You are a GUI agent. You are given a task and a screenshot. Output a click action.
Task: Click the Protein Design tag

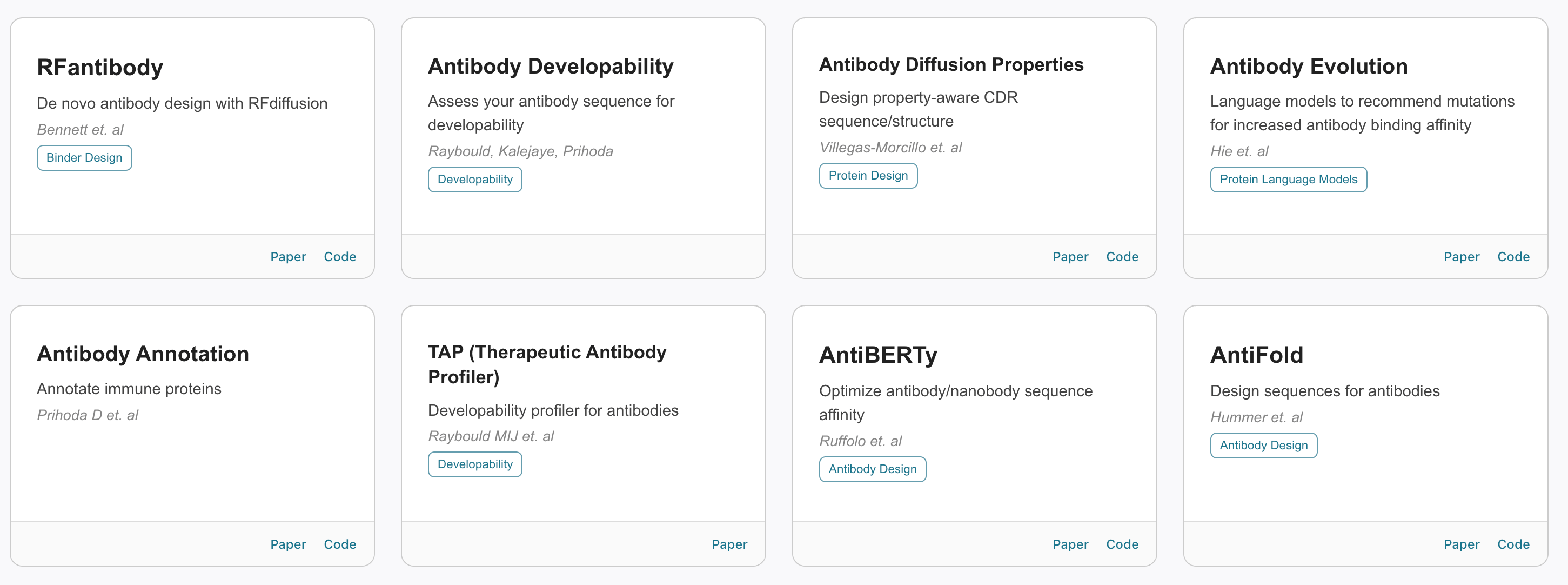pyautogui.click(x=867, y=176)
